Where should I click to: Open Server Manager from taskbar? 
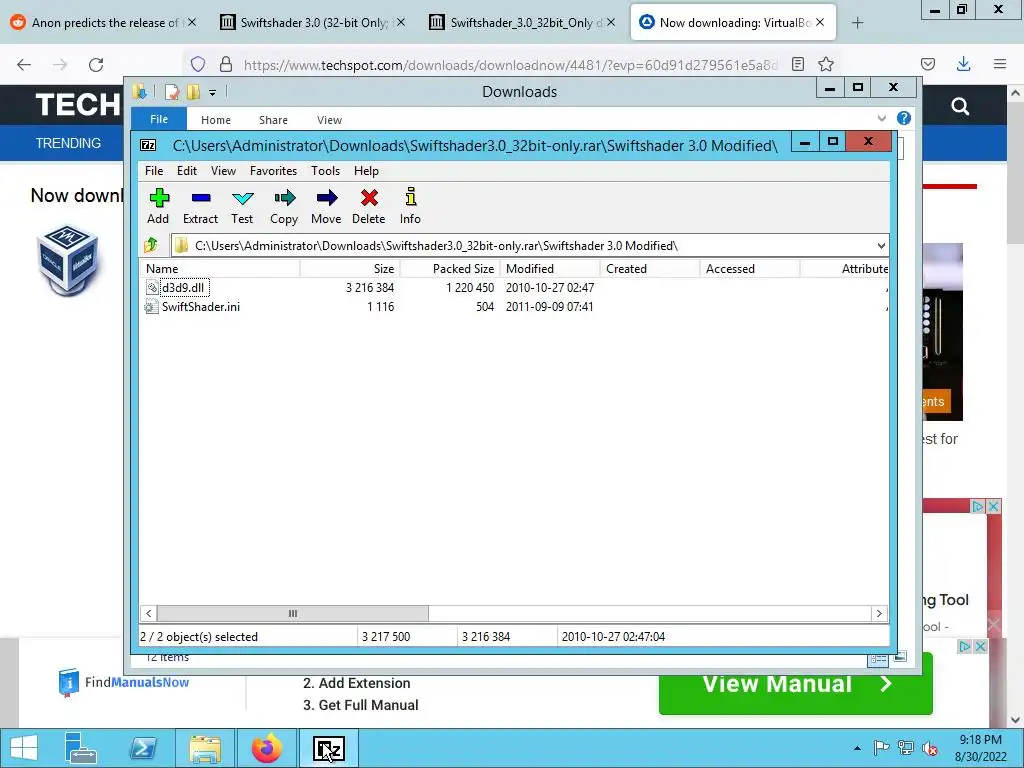[80, 748]
